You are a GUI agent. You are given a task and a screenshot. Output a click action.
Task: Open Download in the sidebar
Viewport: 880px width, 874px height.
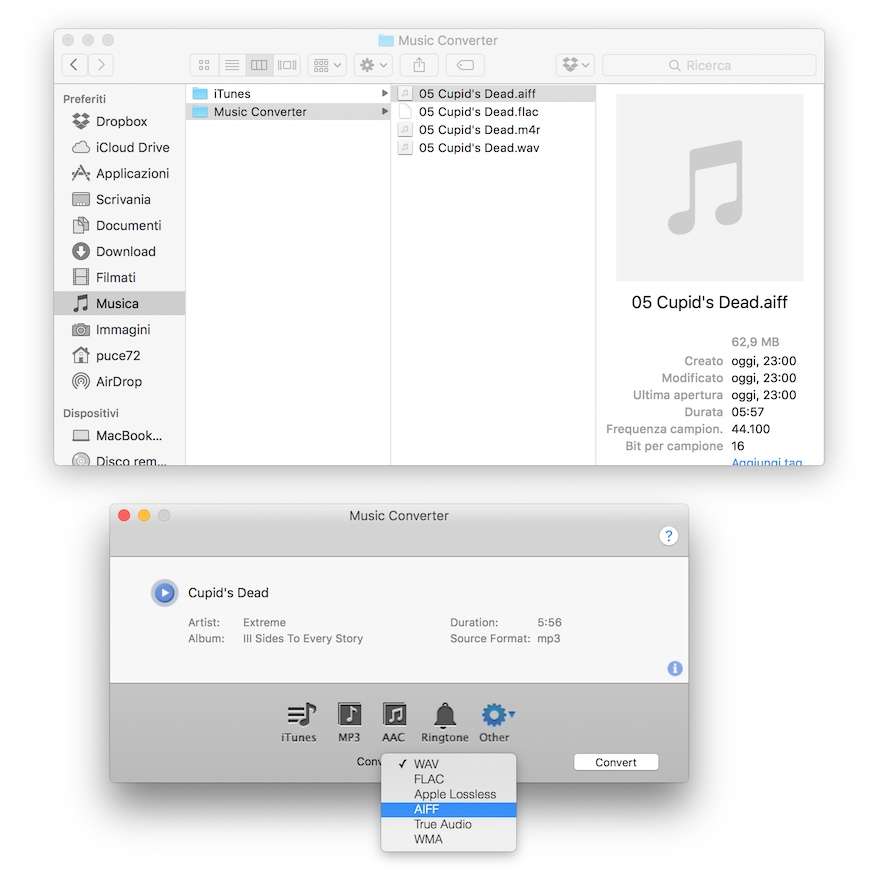click(x=120, y=251)
